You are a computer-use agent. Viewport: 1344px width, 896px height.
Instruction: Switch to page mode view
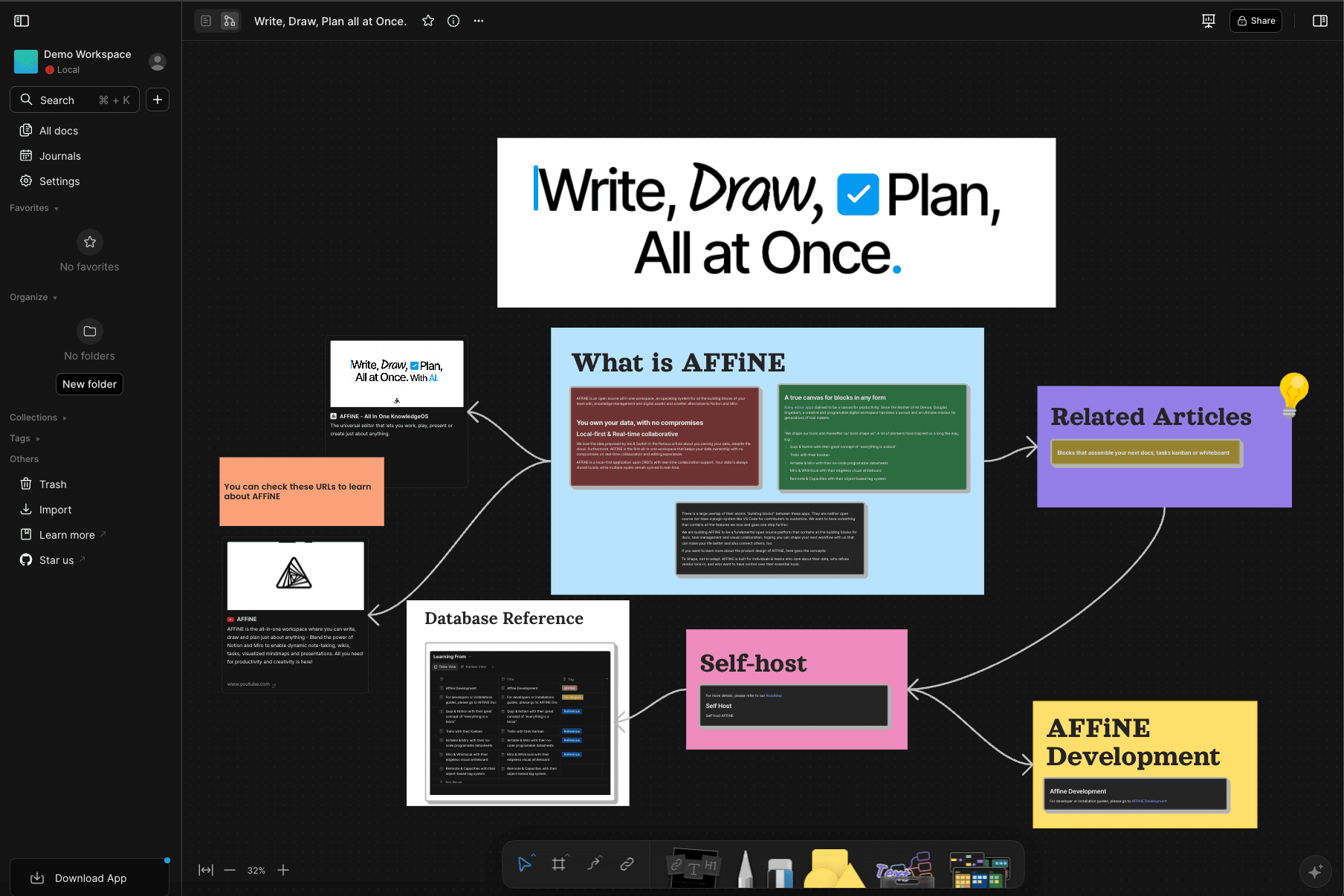[207, 21]
